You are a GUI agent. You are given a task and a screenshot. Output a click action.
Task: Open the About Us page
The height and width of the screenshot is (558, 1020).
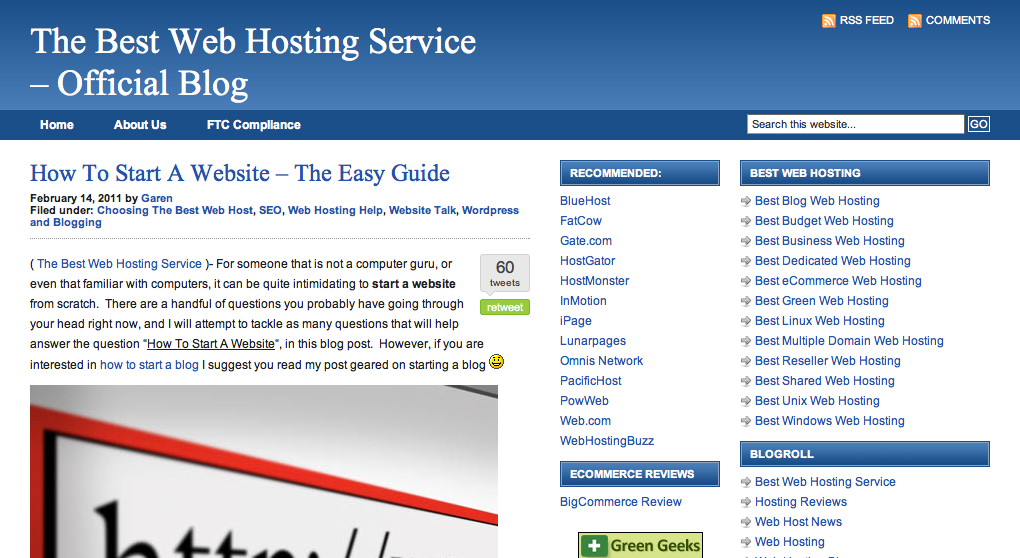140,125
